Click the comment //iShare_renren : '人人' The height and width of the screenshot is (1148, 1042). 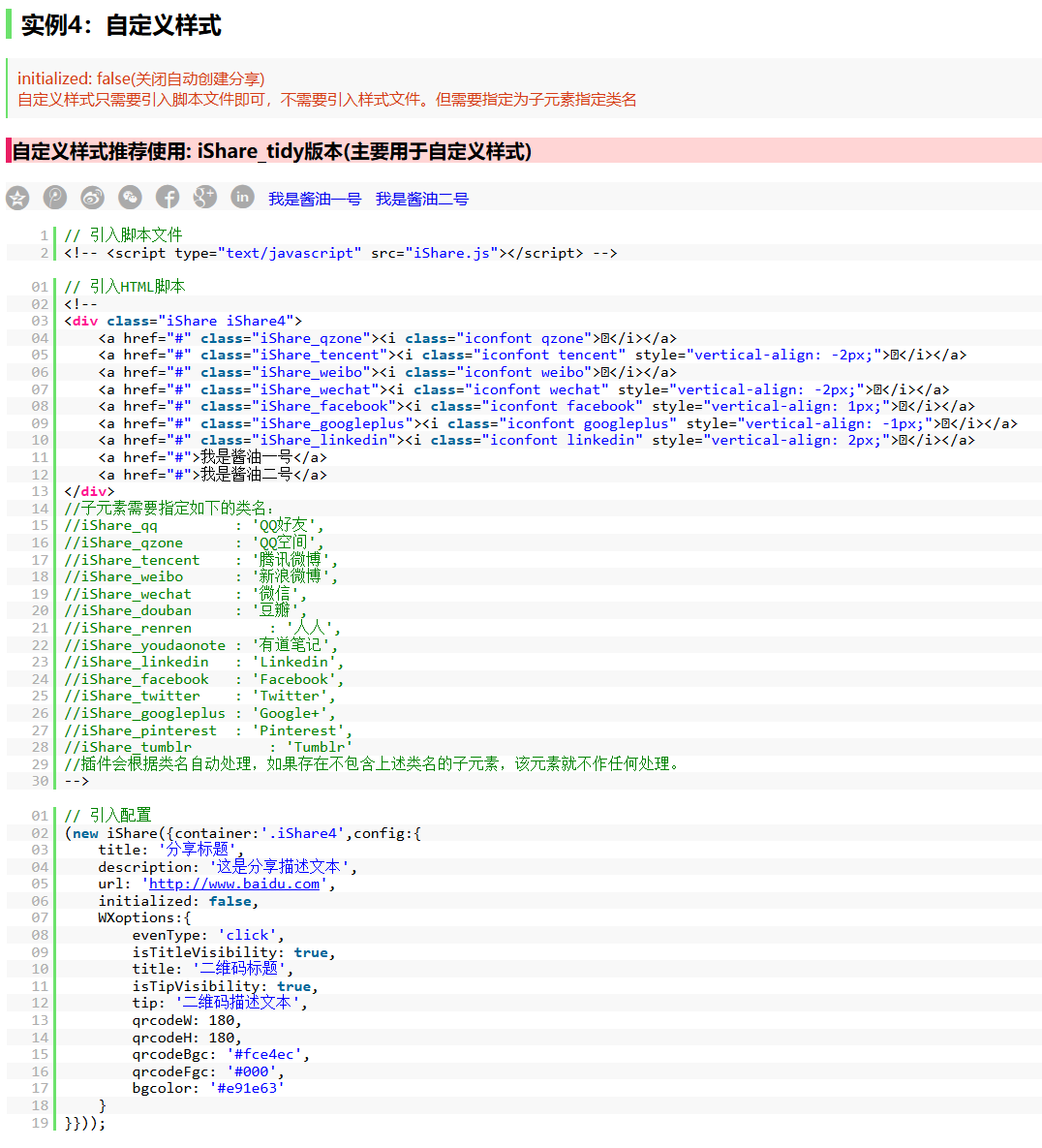[x=202, y=628]
